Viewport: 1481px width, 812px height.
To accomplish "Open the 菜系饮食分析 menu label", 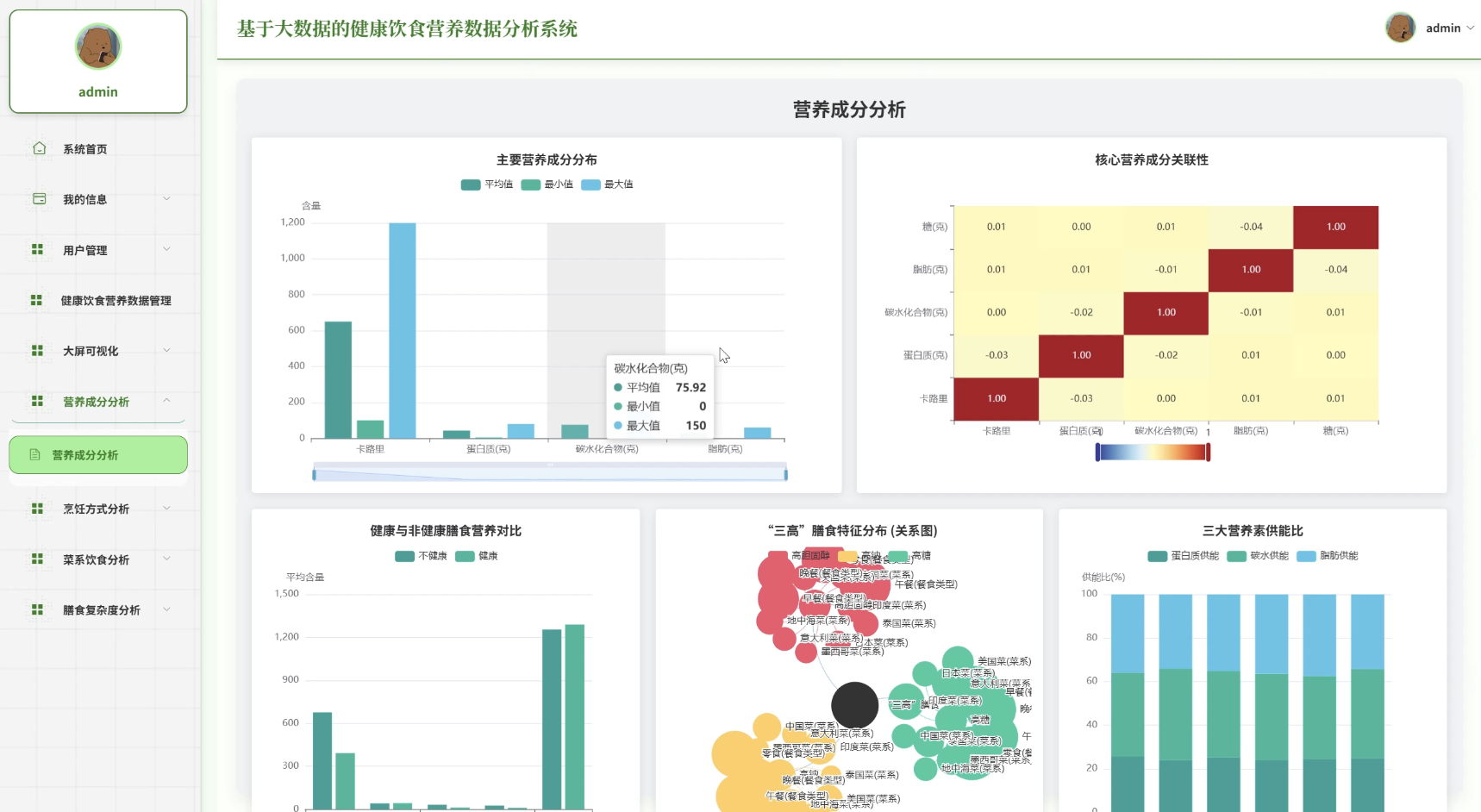I will 96,559.
